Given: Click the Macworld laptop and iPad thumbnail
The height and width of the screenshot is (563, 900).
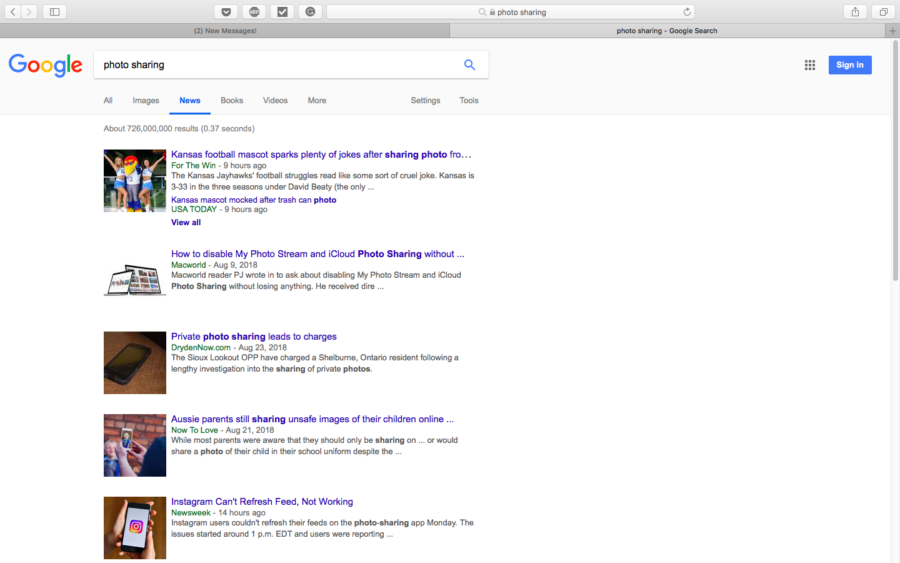Looking at the screenshot, I should [x=135, y=280].
